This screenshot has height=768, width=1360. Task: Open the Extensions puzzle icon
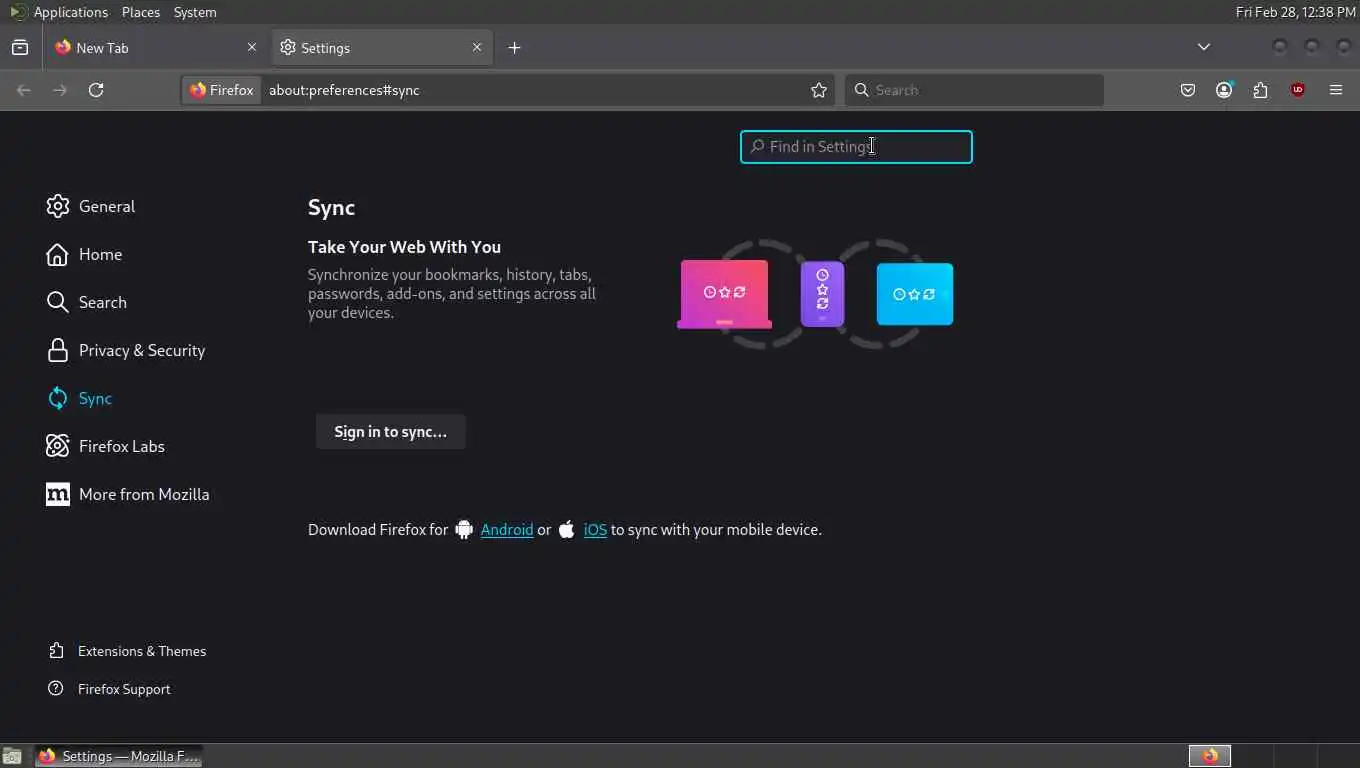point(1260,90)
